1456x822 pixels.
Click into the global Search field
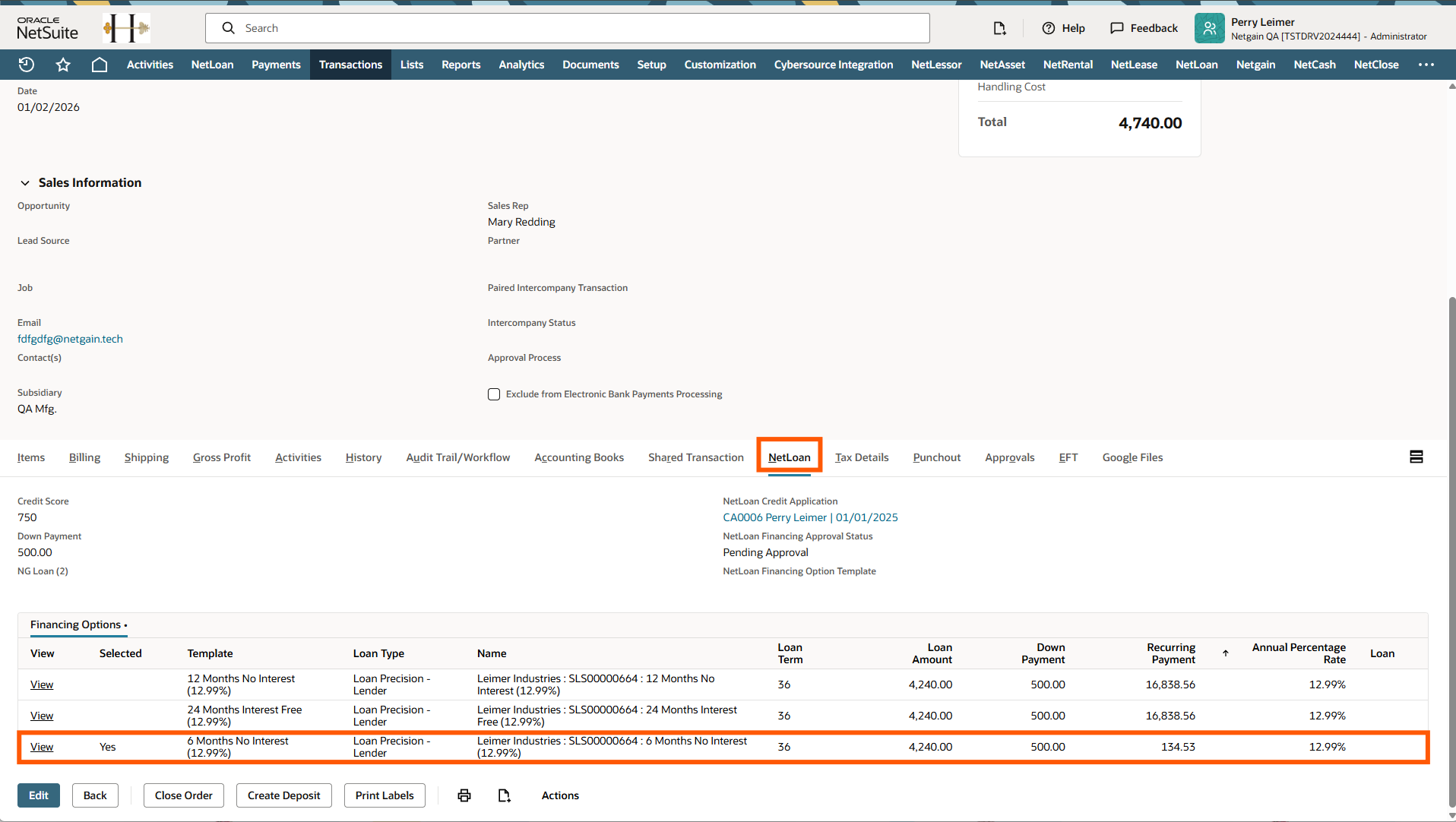[x=578, y=28]
